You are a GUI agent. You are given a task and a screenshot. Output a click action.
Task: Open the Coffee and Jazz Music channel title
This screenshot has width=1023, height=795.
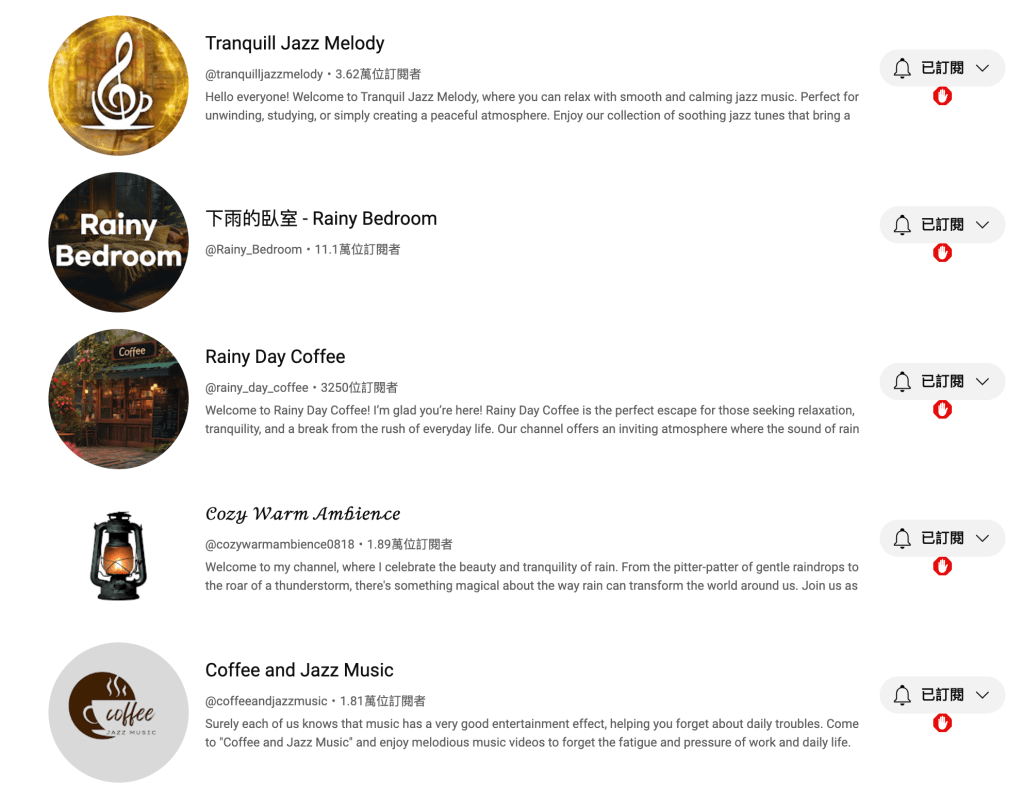coord(299,670)
